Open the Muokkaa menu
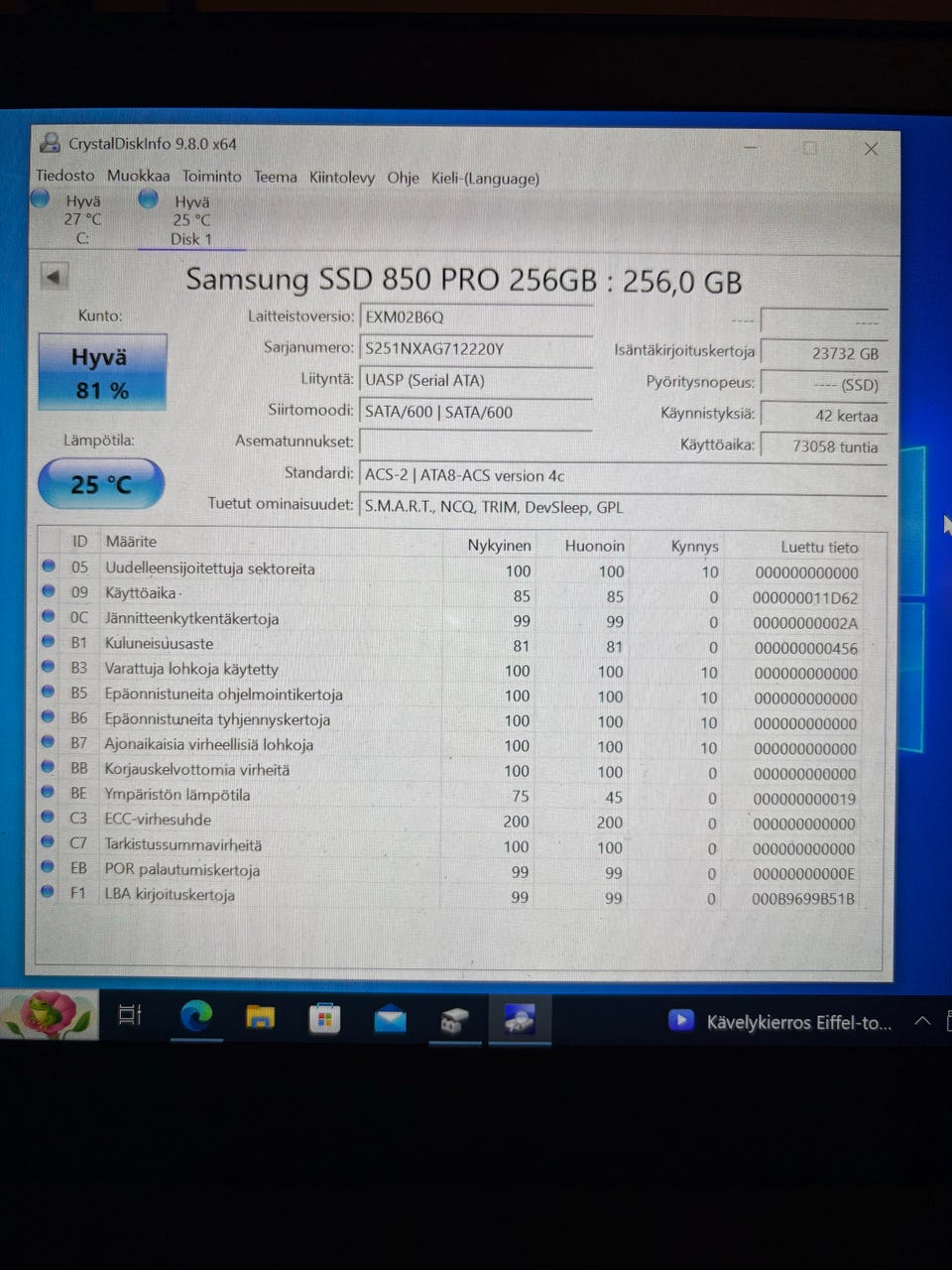Viewport: 952px width, 1270px height. pos(138,176)
